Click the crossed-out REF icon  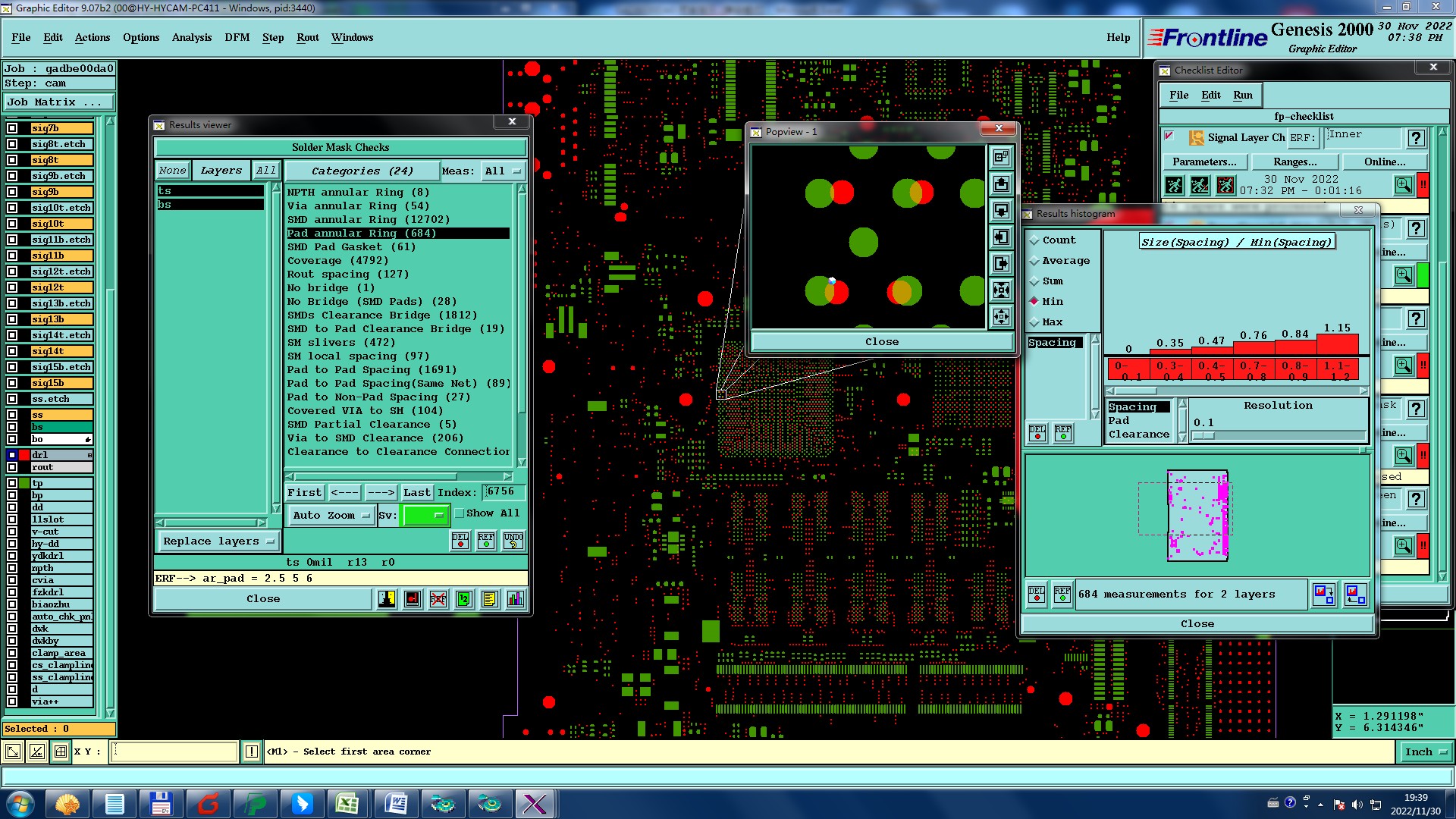pos(438,599)
